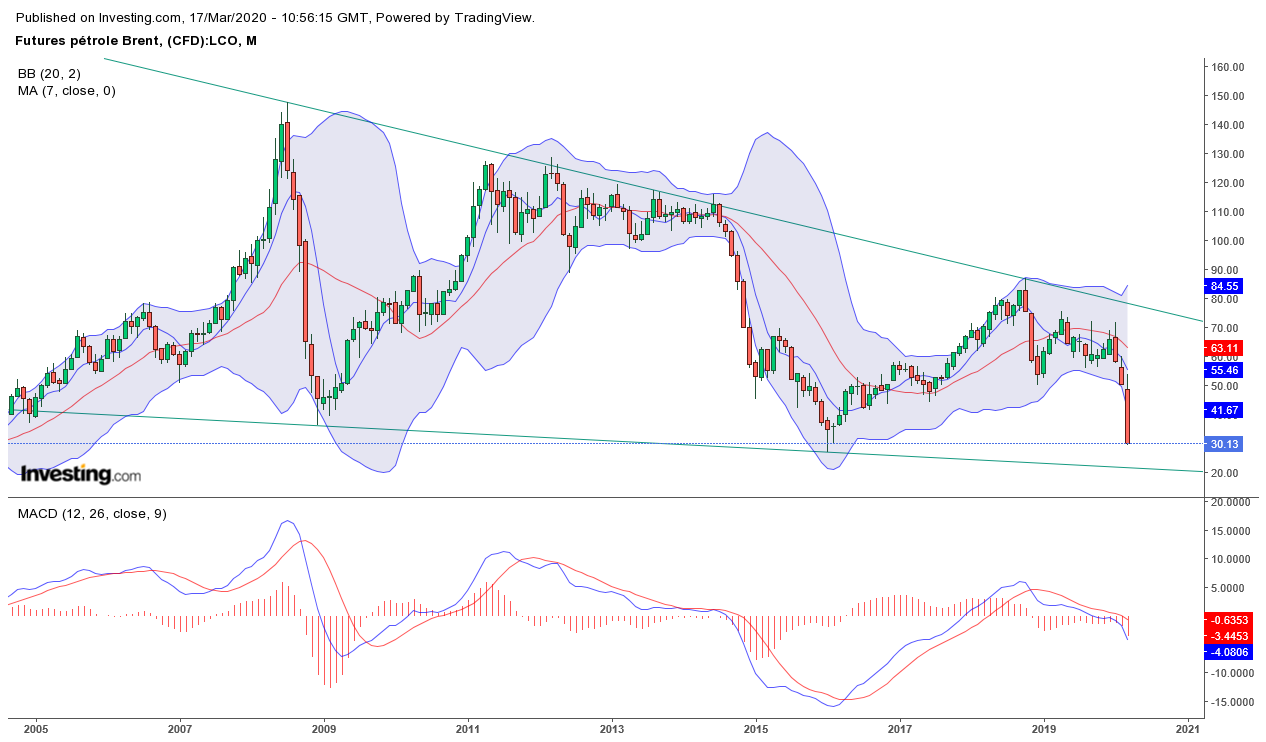Click the 120.00 price axis label
1266x742 pixels.
(1227, 183)
